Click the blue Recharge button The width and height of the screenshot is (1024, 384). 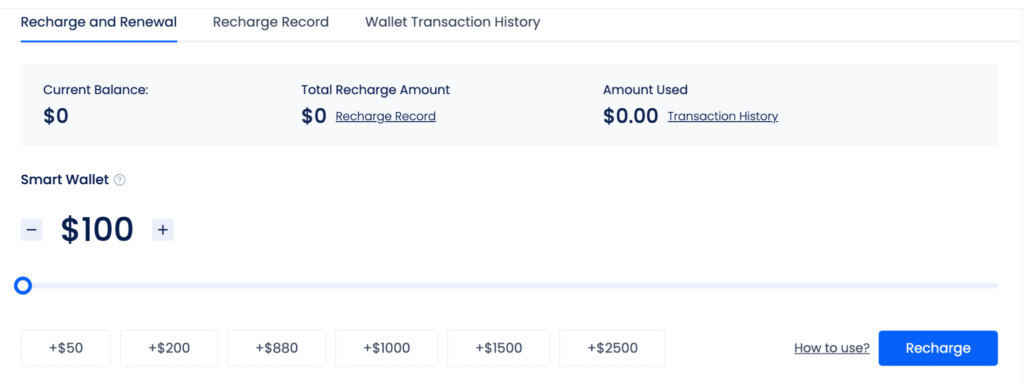938,348
